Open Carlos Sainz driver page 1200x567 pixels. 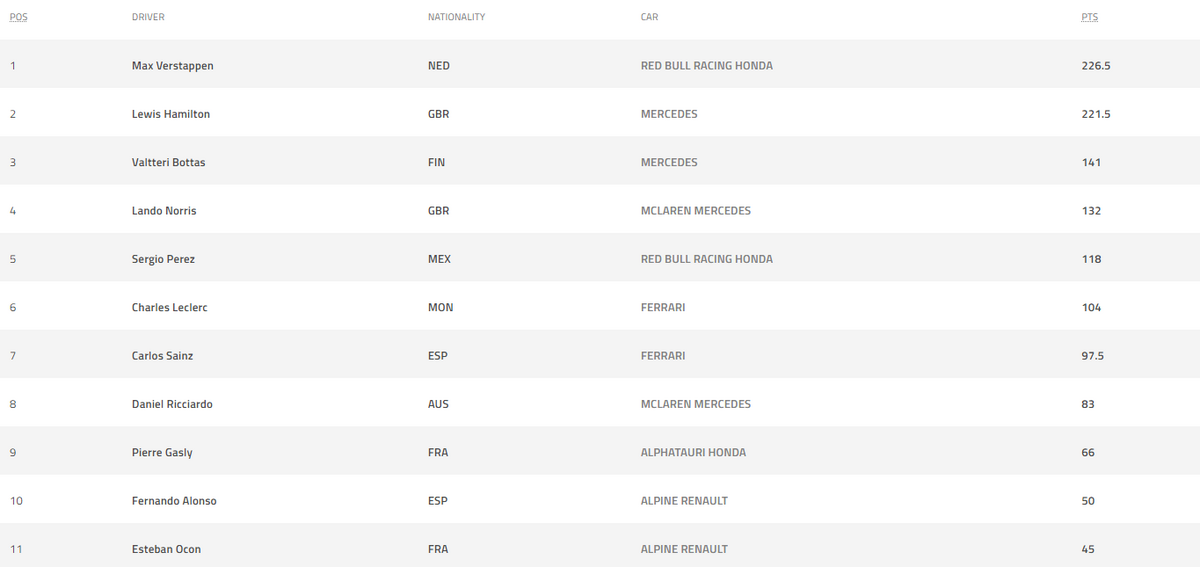162,356
